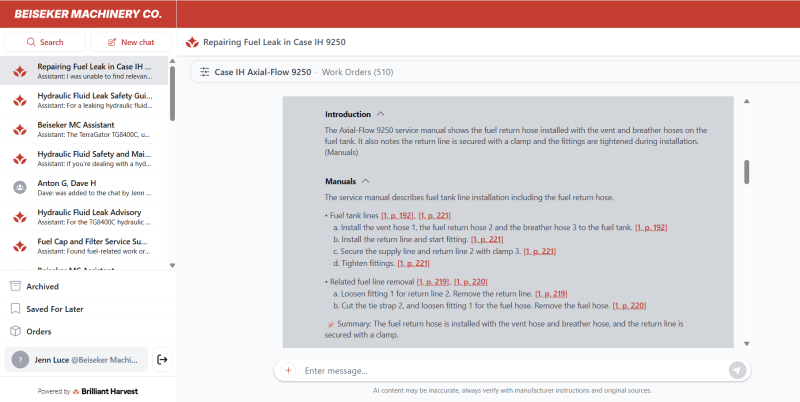This screenshot has width=800, height=402.
Task: Open the Hydraulic Fluid Safety and Mai... chat
Action: (x=84, y=158)
